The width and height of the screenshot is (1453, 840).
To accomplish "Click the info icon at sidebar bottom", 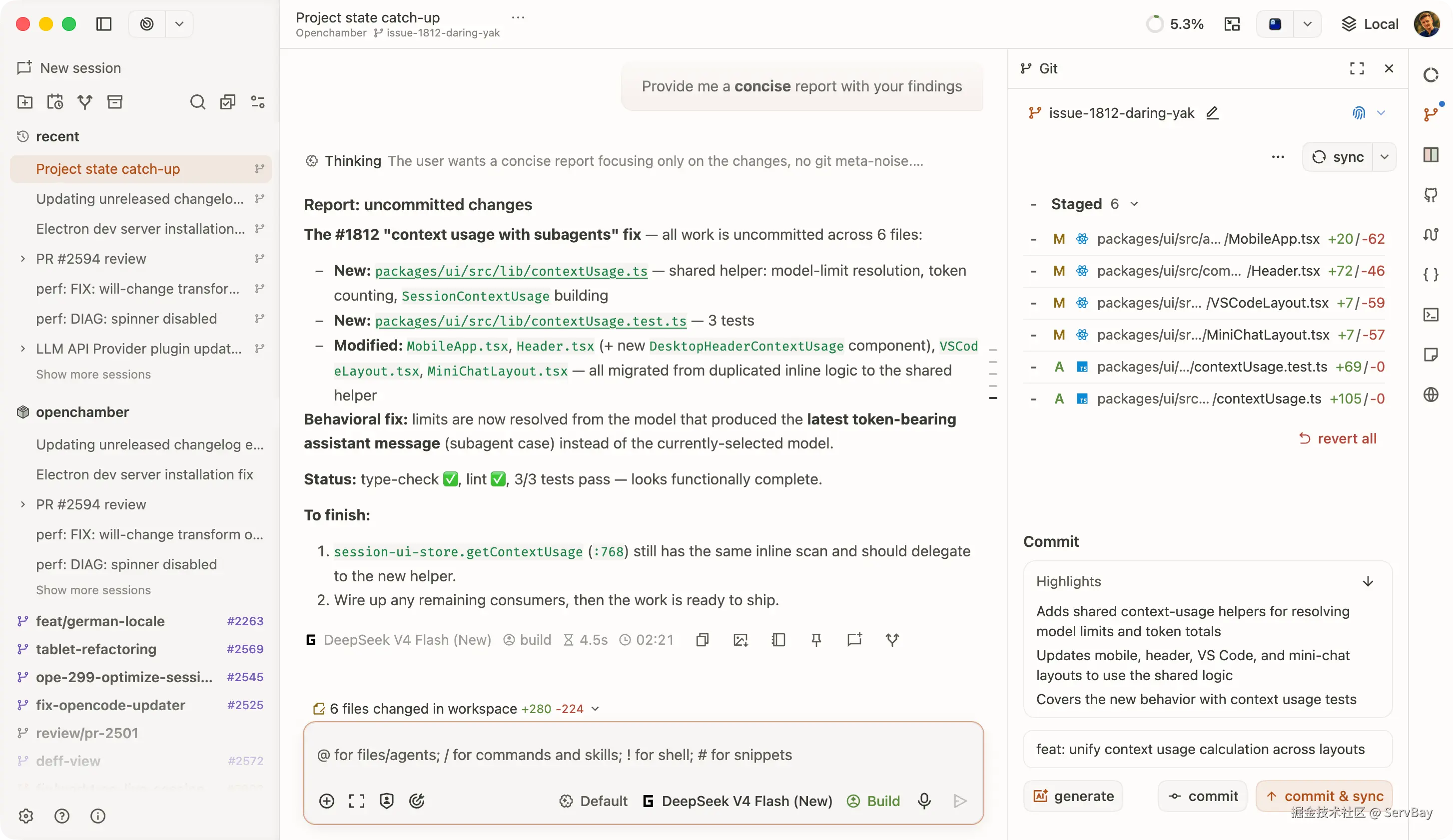I will coord(98,816).
